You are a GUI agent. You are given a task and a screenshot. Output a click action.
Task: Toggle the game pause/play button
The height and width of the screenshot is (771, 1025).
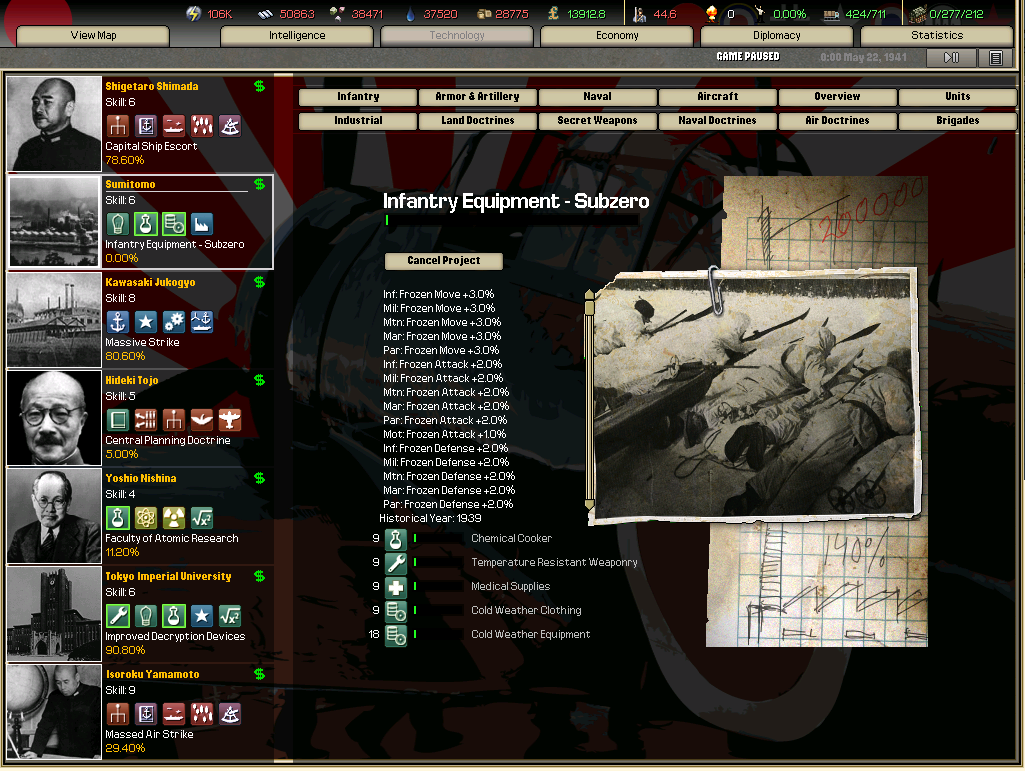(951, 58)
